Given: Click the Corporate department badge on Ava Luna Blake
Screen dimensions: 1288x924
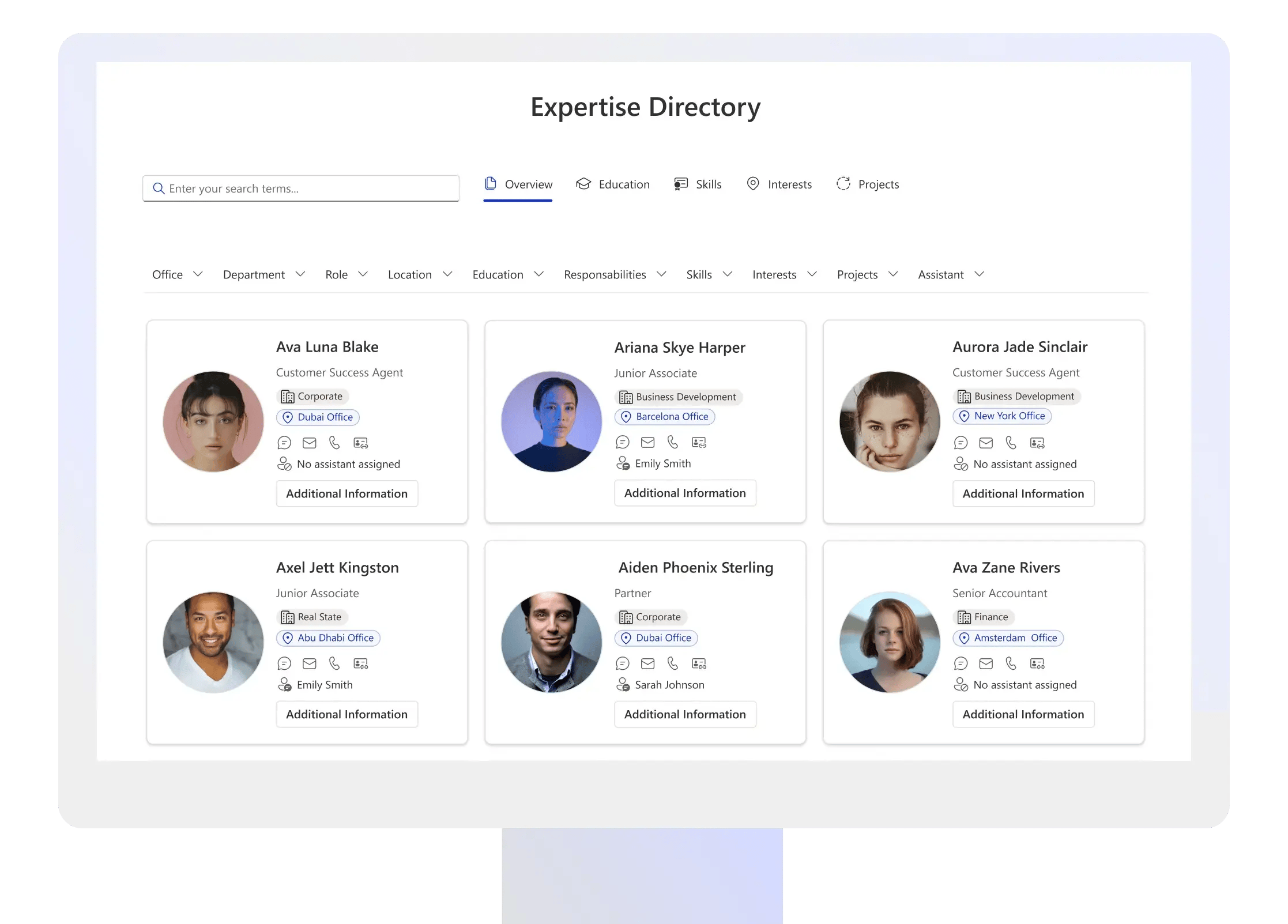Looking at the screenshot, I should (x=312, y=396).
